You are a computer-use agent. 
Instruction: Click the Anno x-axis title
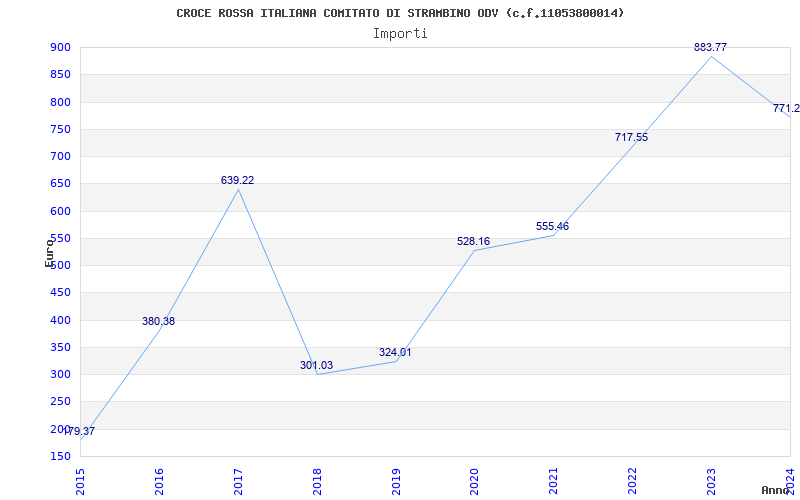774,490
